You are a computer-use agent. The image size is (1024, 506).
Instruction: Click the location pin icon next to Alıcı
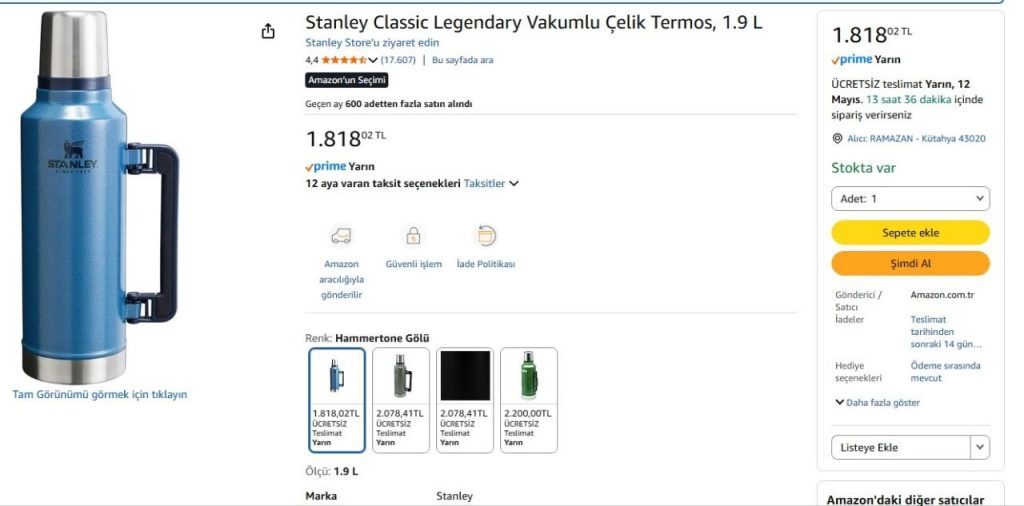pyautogui.click(x=837, y=138)
